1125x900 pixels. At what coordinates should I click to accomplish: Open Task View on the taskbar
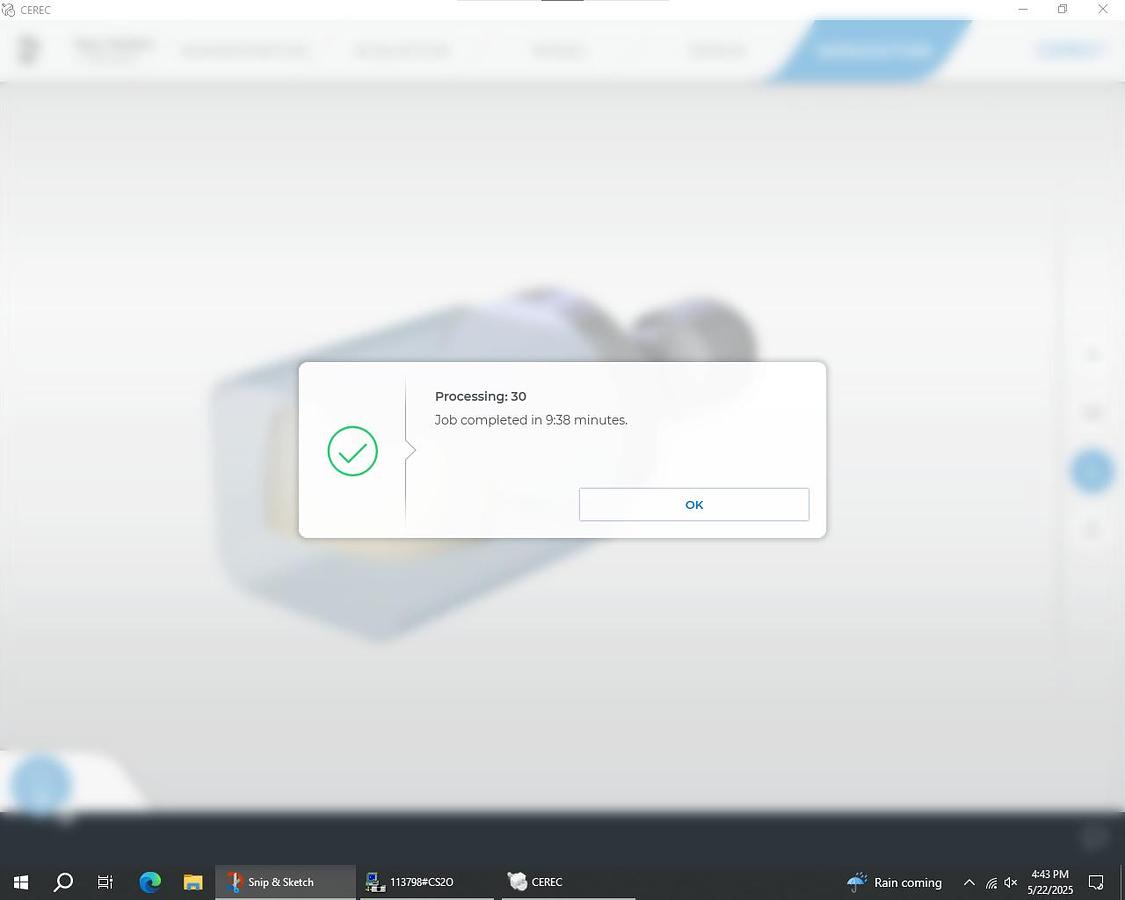(x=105, y=882)
